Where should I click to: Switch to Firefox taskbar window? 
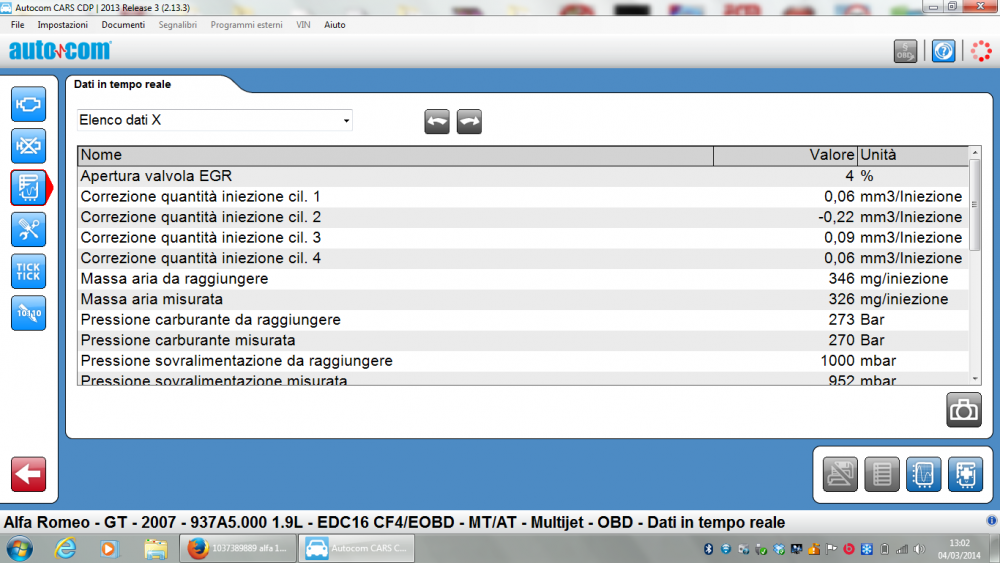[238, 548]
